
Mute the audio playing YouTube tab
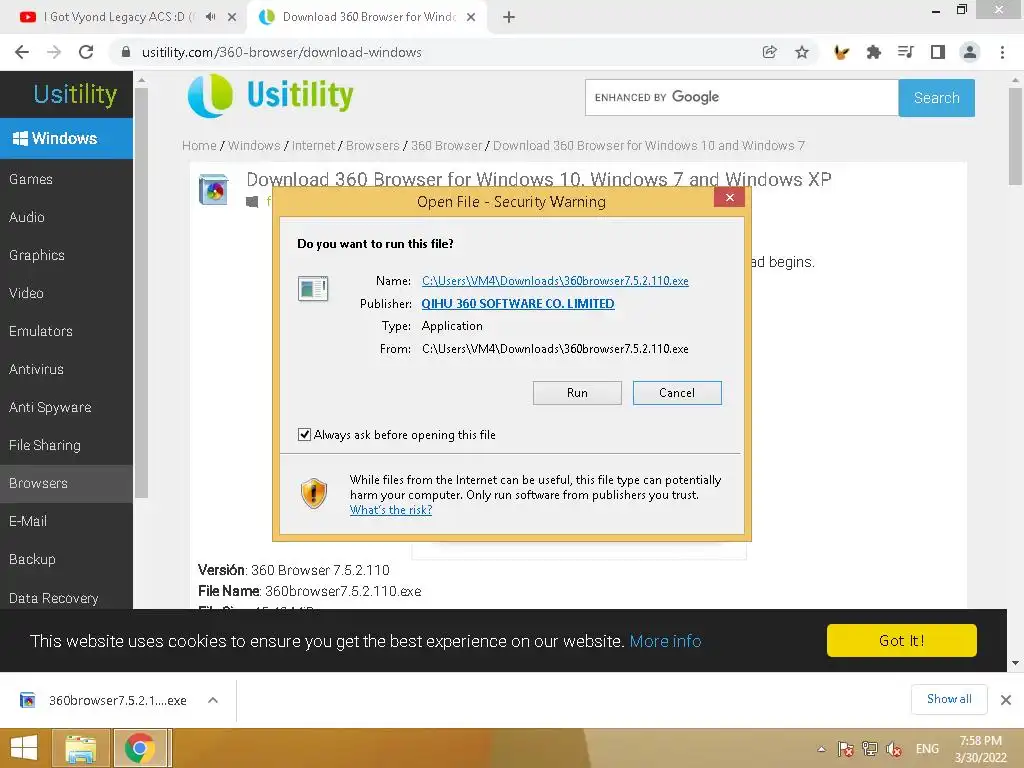pyautogui.click(x=210, y=17)
